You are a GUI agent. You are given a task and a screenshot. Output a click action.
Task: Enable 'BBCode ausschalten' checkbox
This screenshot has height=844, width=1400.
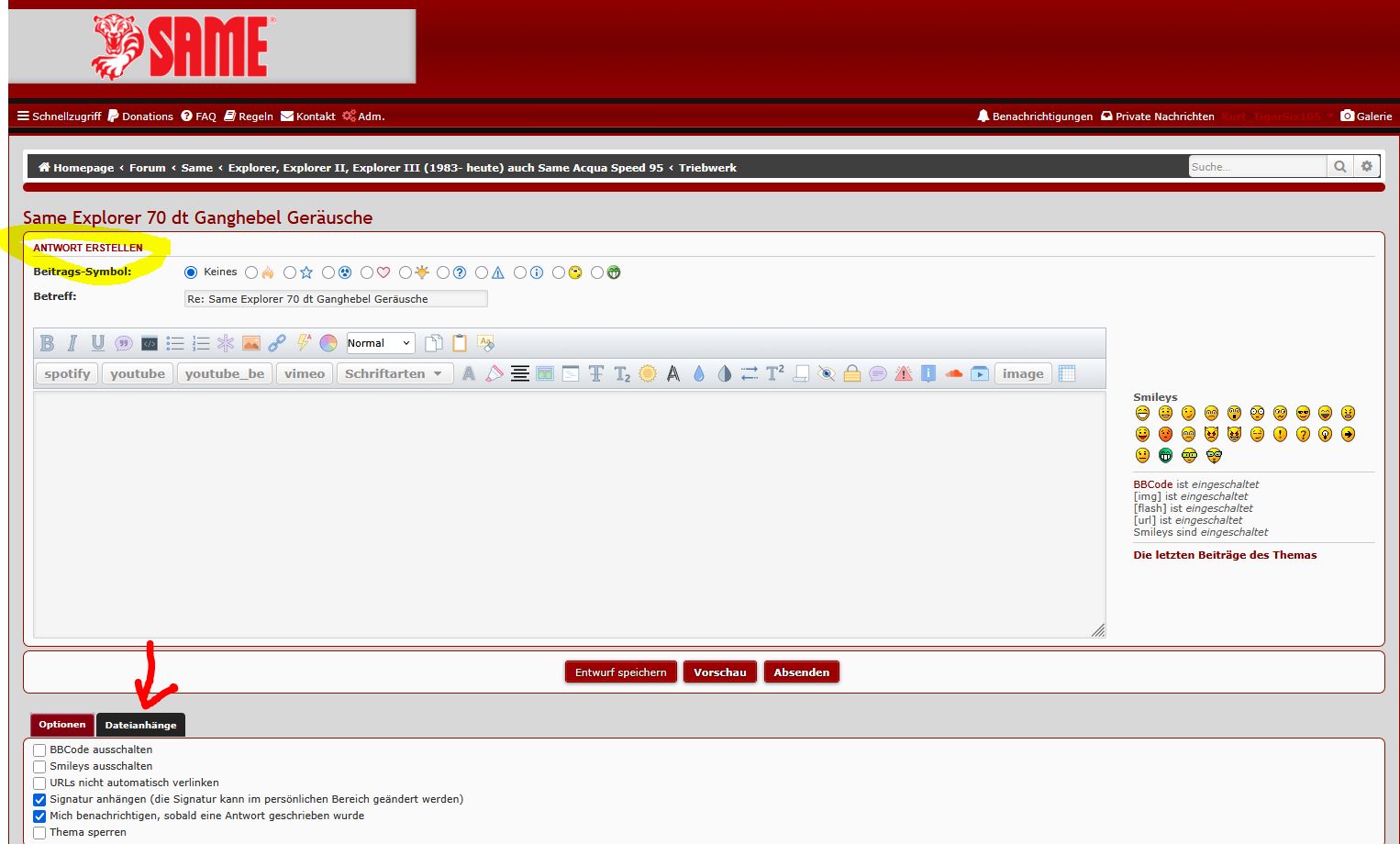point(39,750)
